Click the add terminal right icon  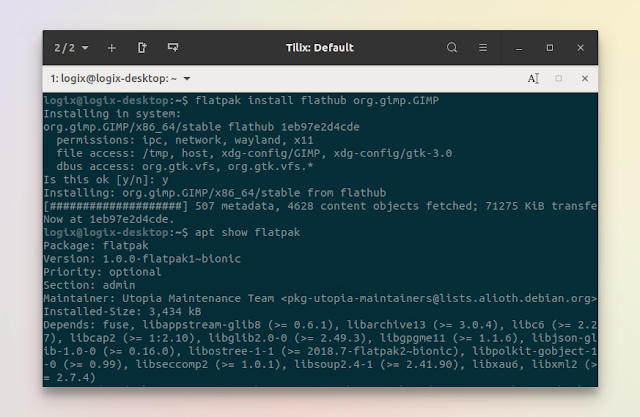coord(142,48)
